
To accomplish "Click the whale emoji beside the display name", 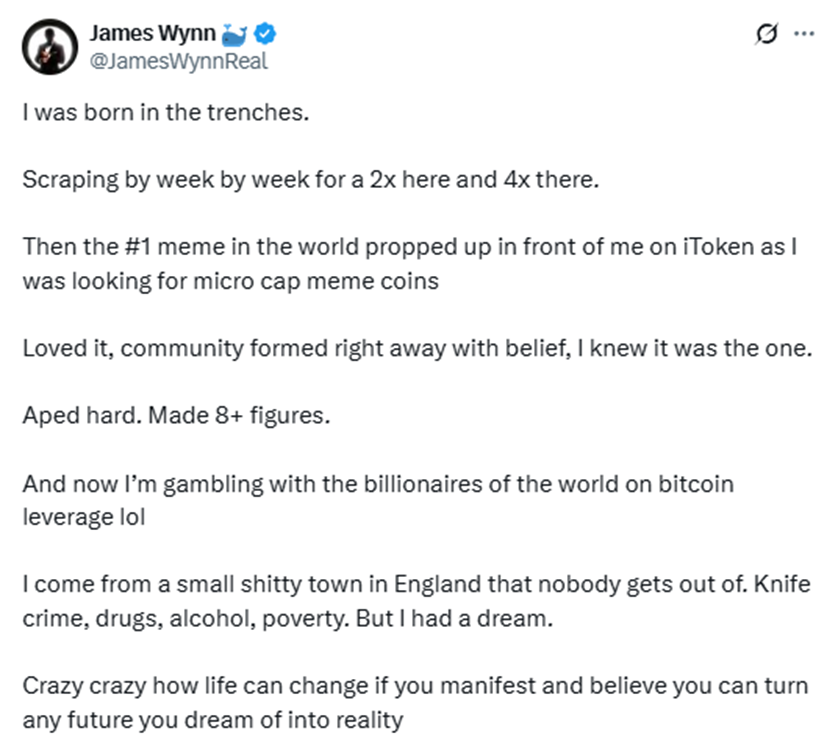I will (234, 33).
